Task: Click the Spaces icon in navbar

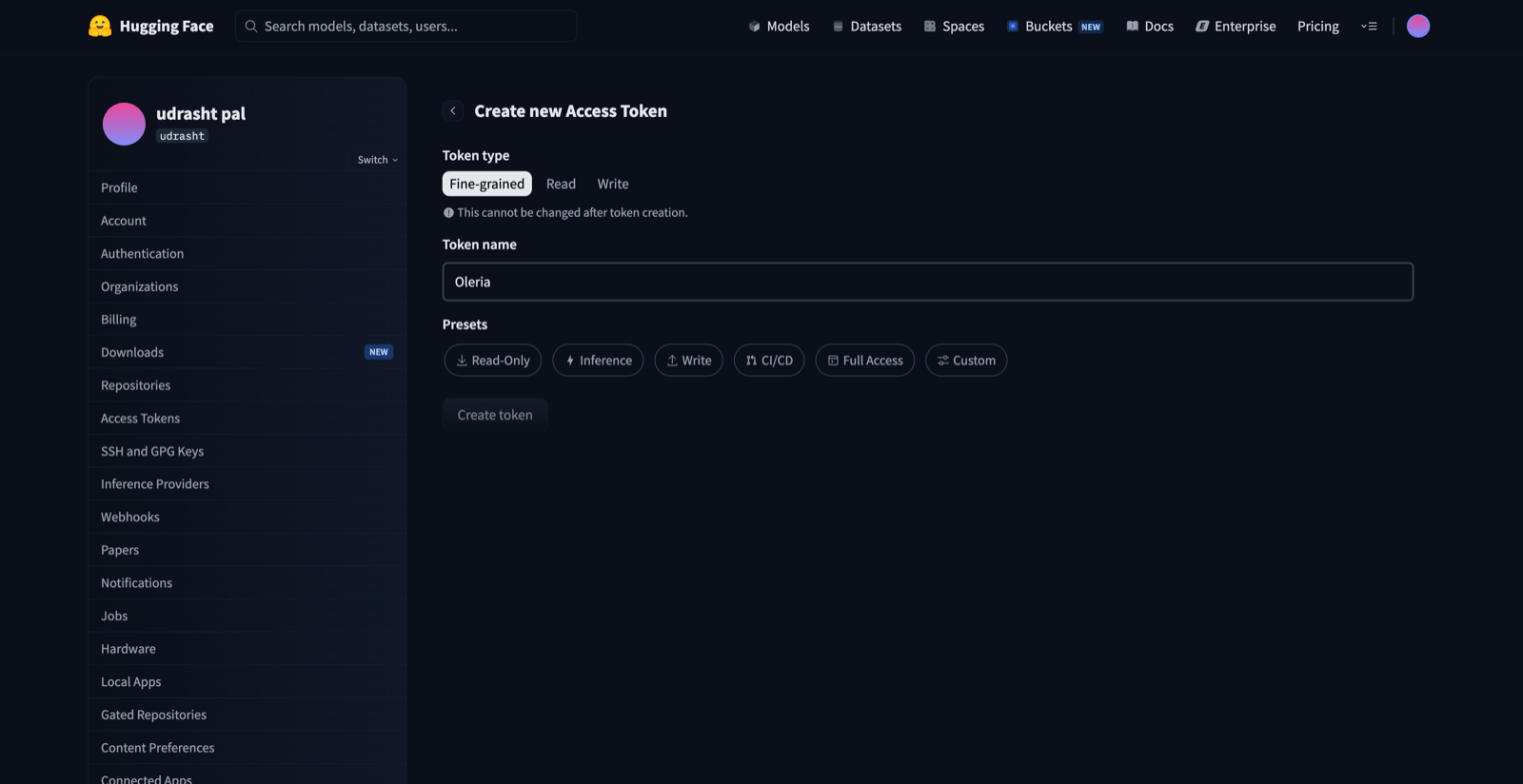Action: click(930, 27)
